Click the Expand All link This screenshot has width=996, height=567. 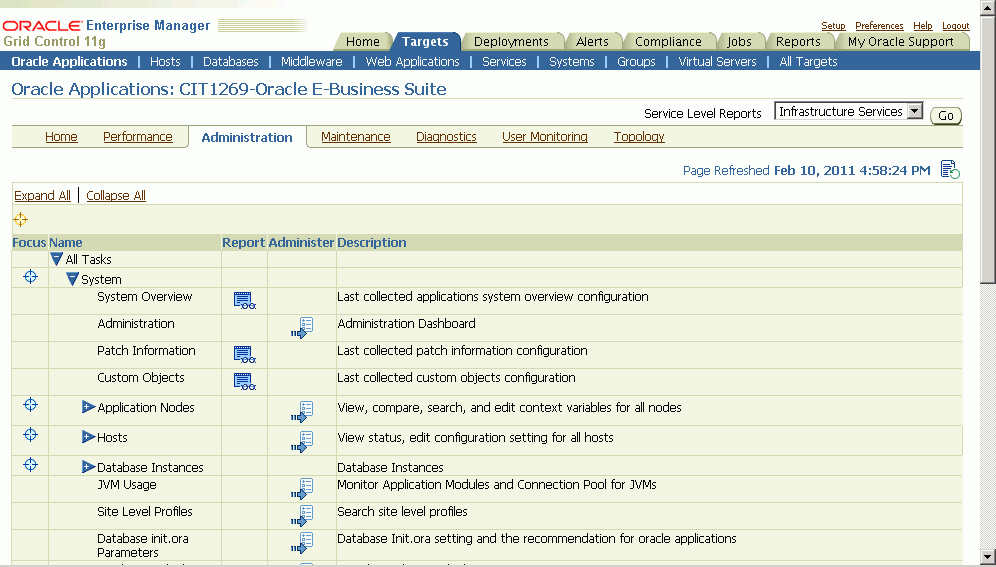tap(43, 196)
